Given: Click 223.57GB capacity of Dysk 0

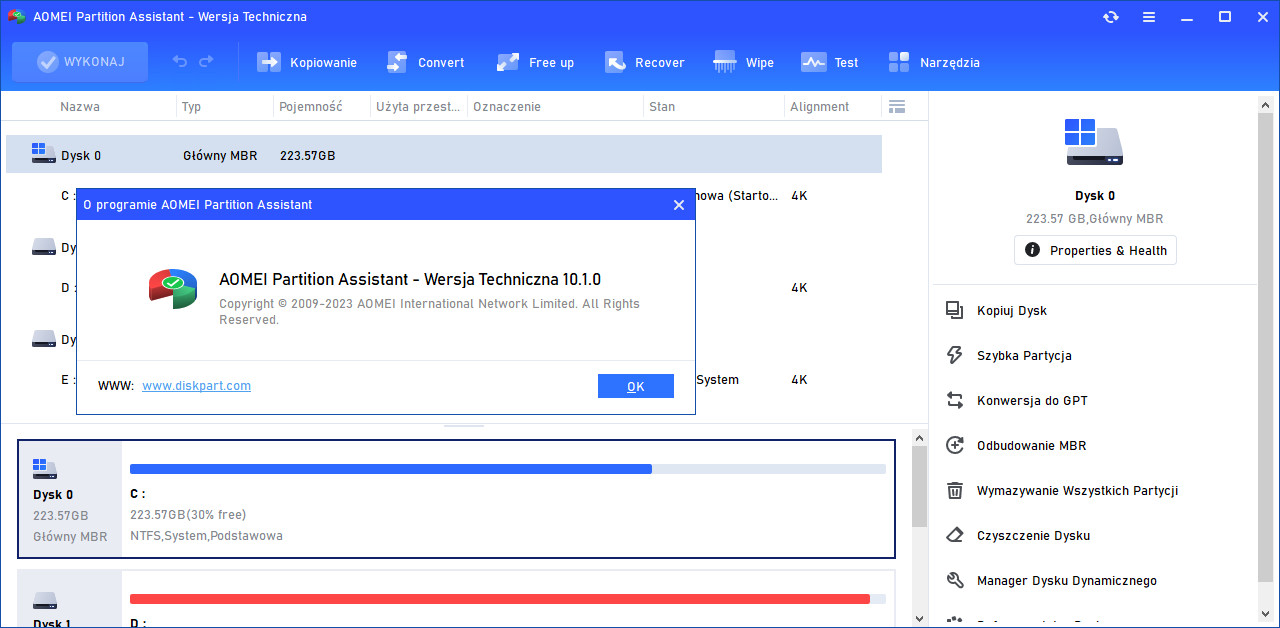Looking at the screenshot, I should click(307, 156).
